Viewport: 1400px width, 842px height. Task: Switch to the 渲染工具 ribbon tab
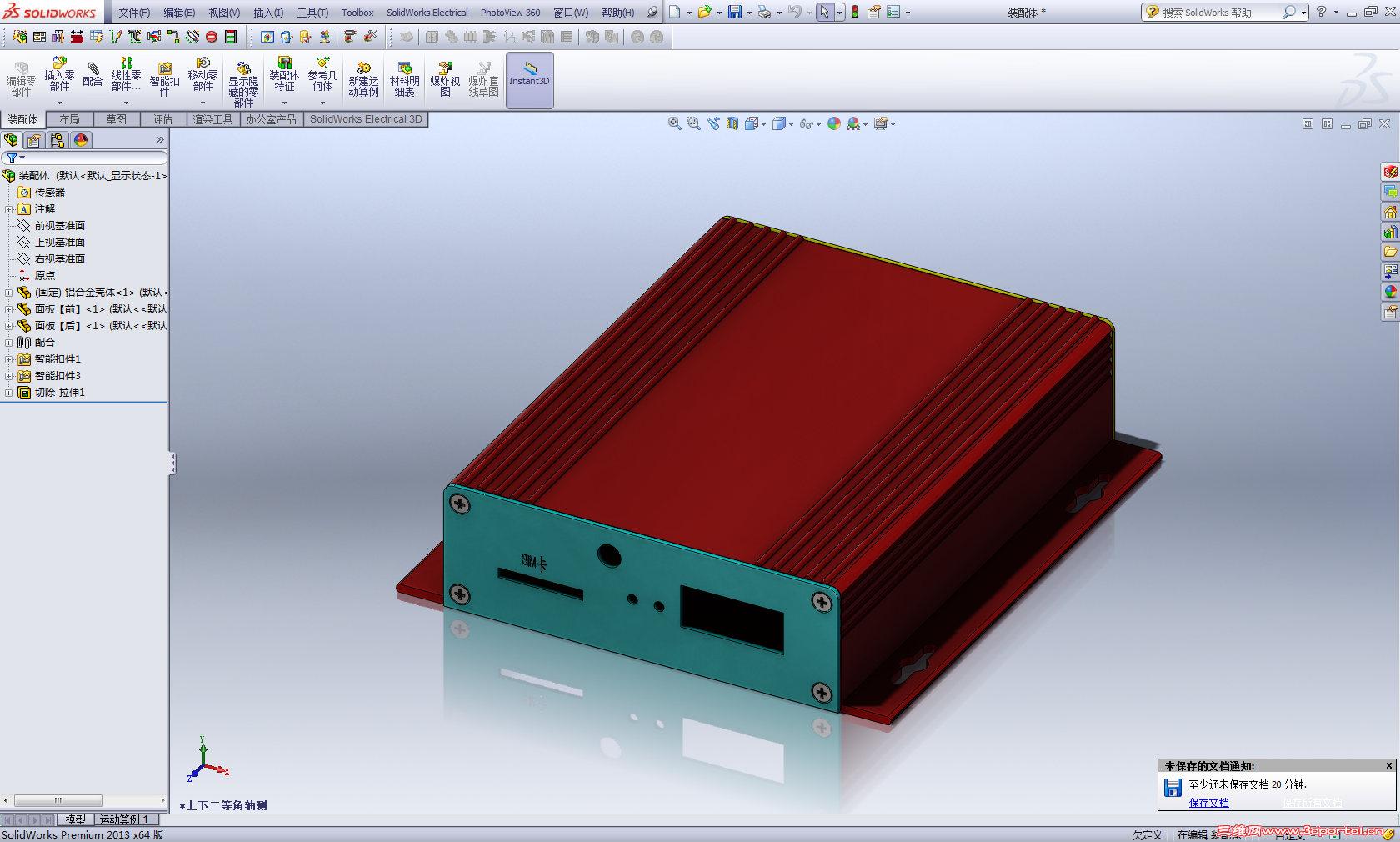(x=213, y=119)
